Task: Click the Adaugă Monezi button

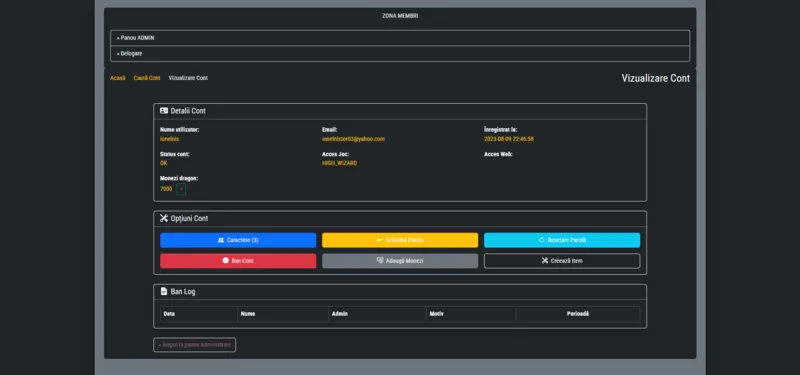Action: click(x=400, y=261)
